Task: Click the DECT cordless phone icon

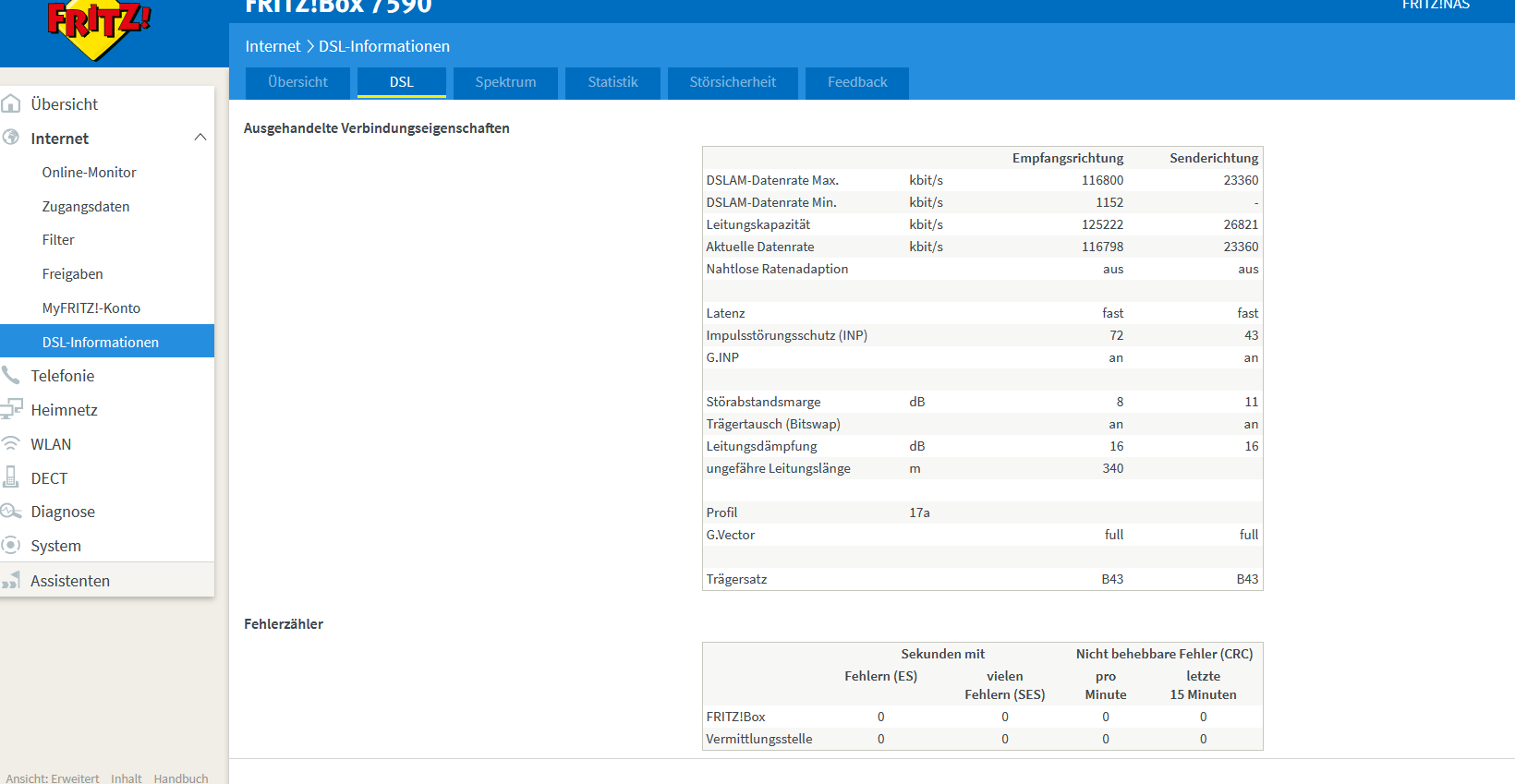Action: (x=11, y=477)
